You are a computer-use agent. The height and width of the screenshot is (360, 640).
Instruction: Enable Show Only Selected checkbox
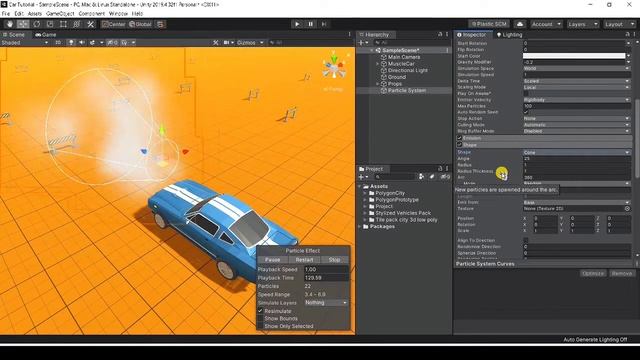tap(260, 326)
